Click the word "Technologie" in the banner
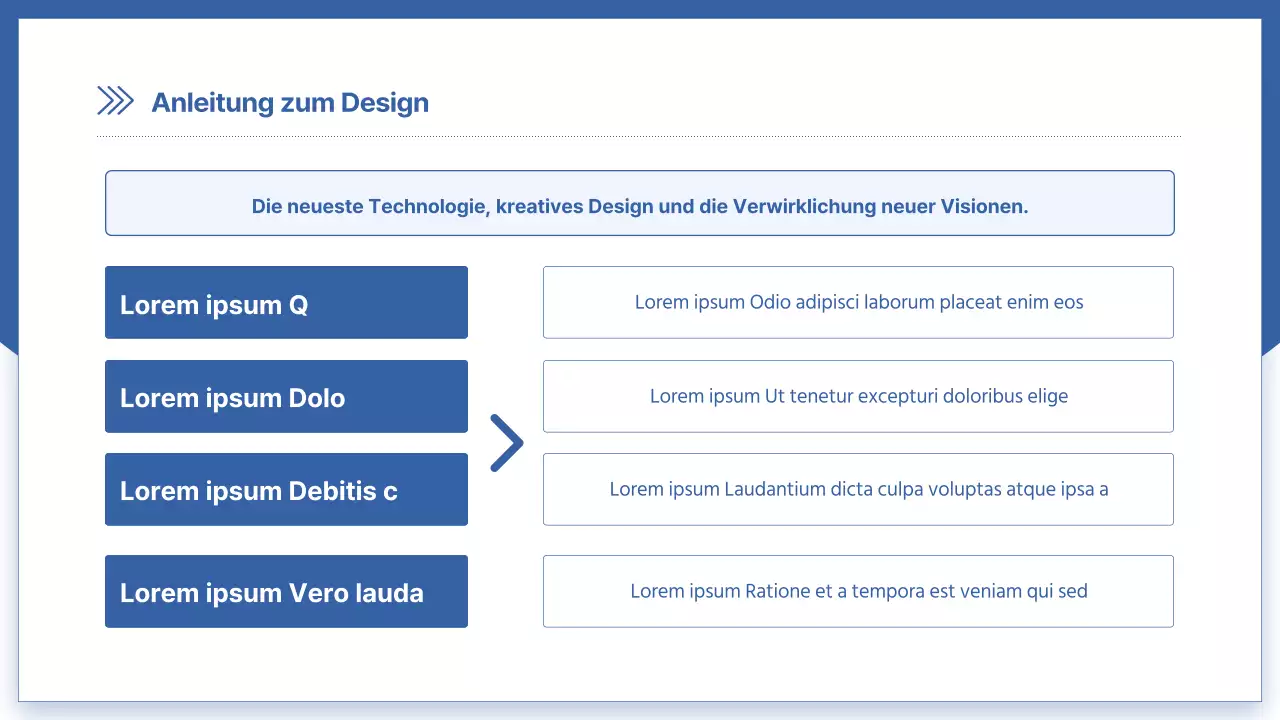Viewport: 1280px width, 720px height. click(429, 207)
